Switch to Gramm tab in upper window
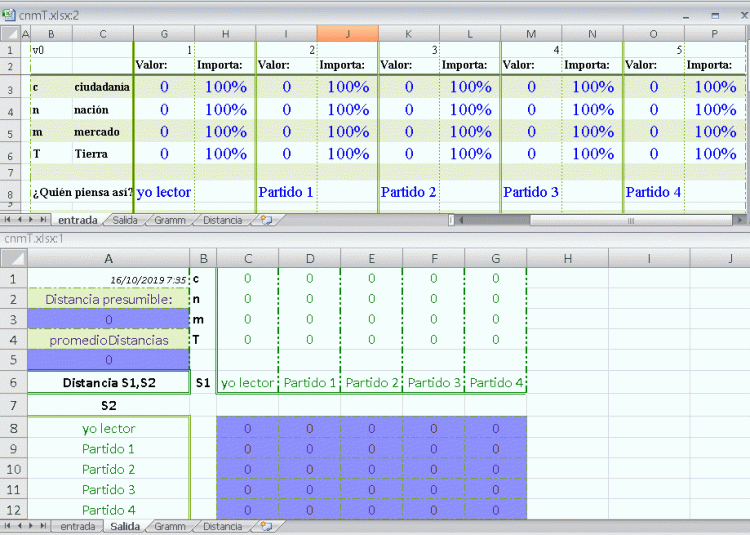 pos(169,220)
